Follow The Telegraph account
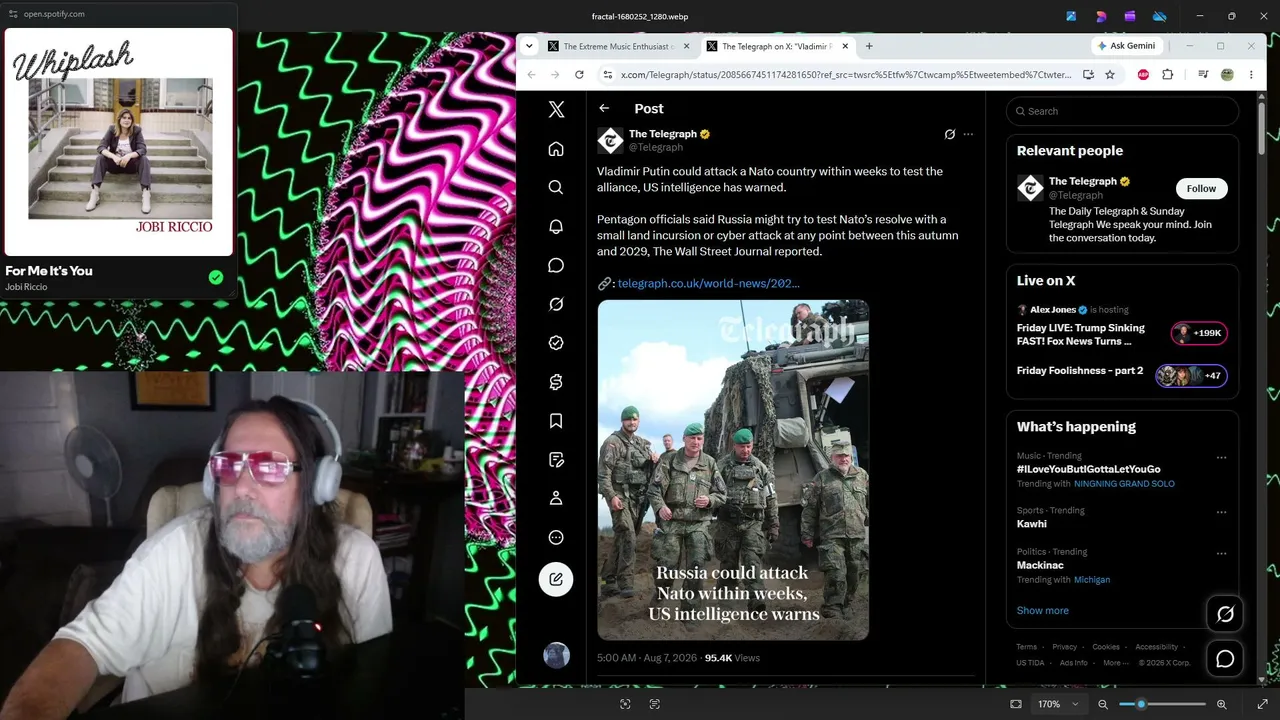The height and width of the screenshot is (720, 1280). click(1201, 188)
